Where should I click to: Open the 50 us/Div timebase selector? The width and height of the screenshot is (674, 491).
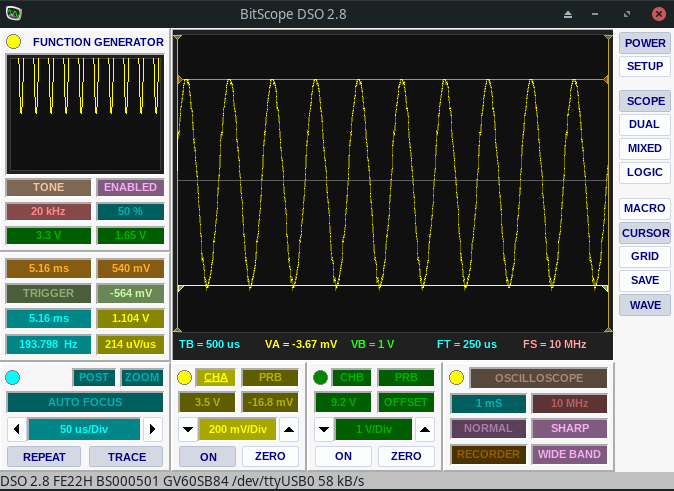[x=84, y=429]
